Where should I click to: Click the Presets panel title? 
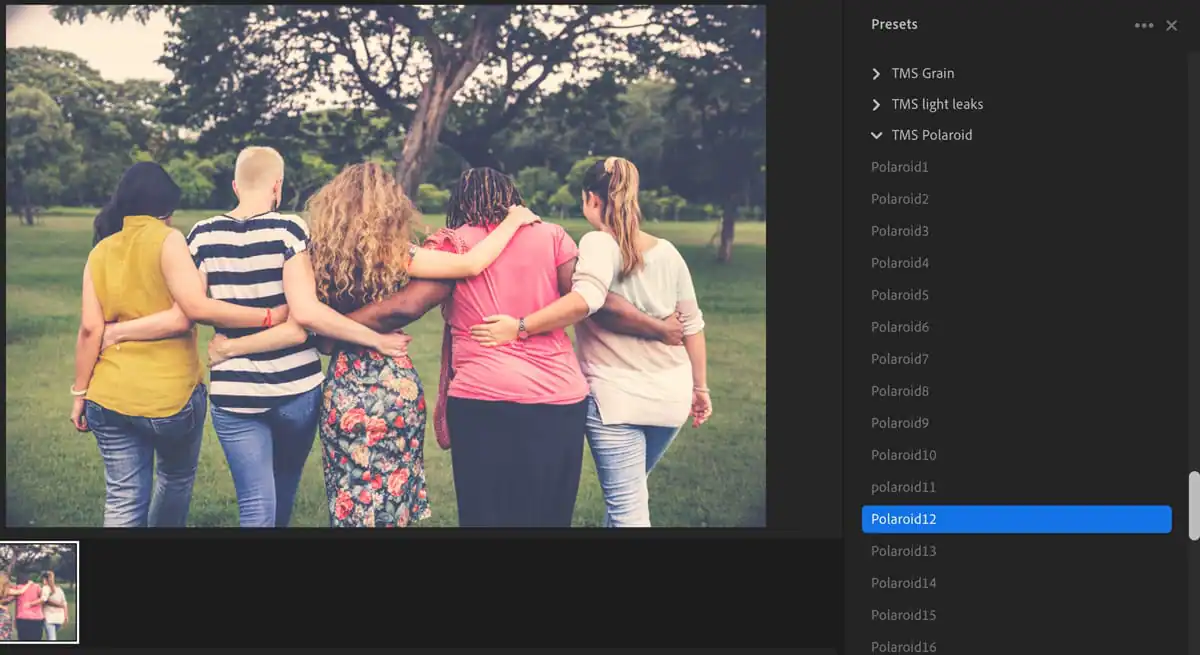894,24
